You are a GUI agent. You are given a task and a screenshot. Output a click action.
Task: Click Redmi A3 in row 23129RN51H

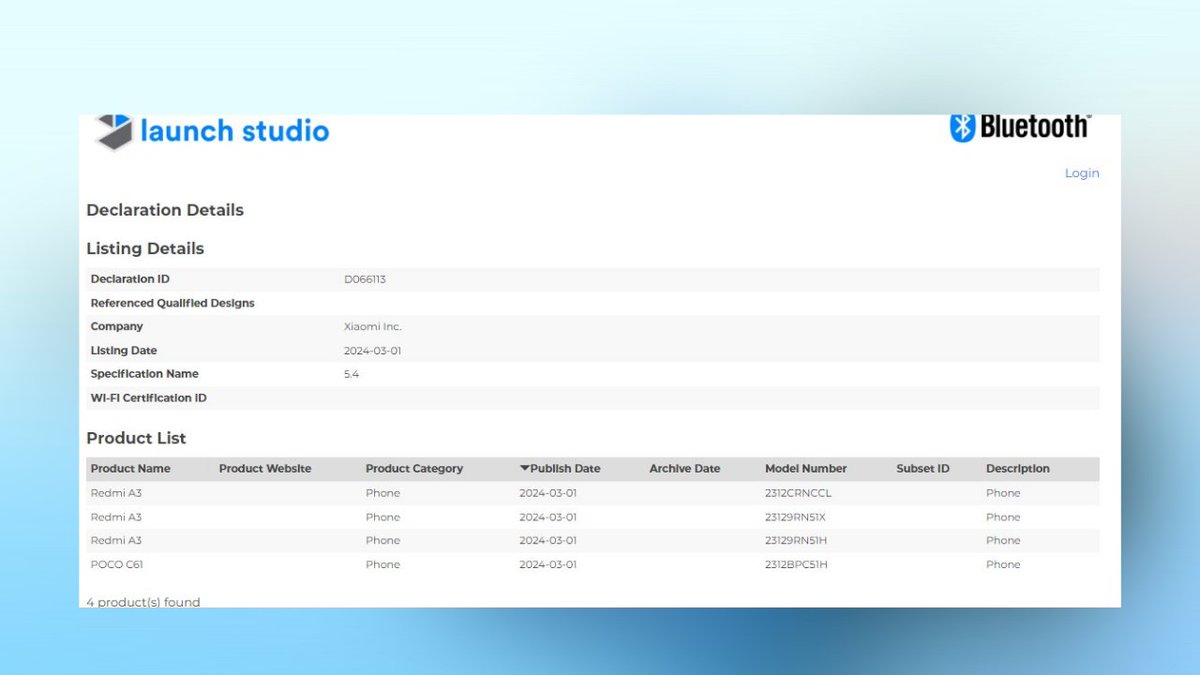[116, 540]
